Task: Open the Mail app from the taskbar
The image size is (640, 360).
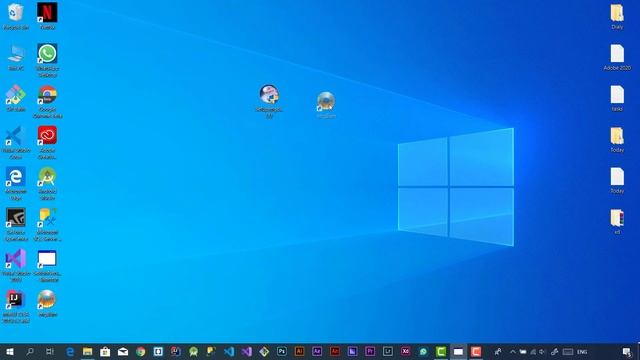Action: point(123,351)
